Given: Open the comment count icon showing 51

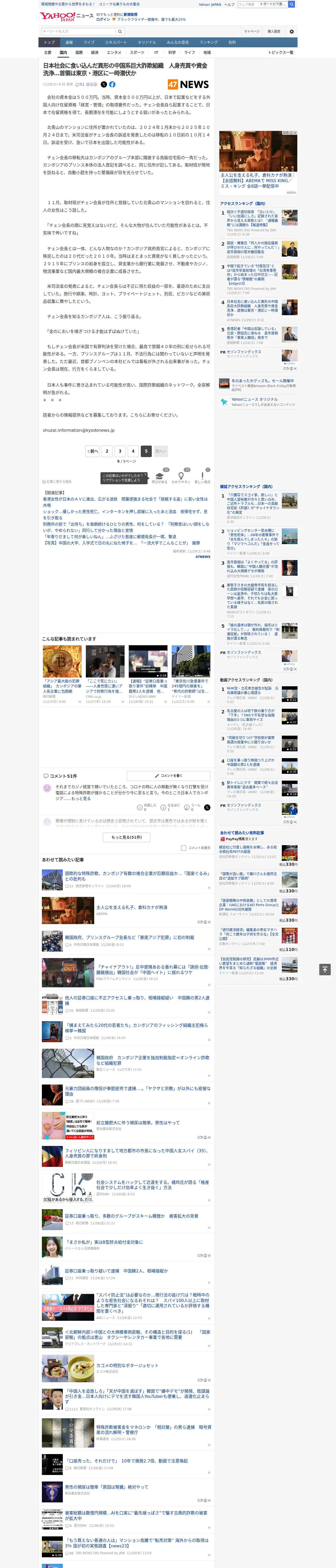Looking at the screenshot, I should (x=80, y=85).
